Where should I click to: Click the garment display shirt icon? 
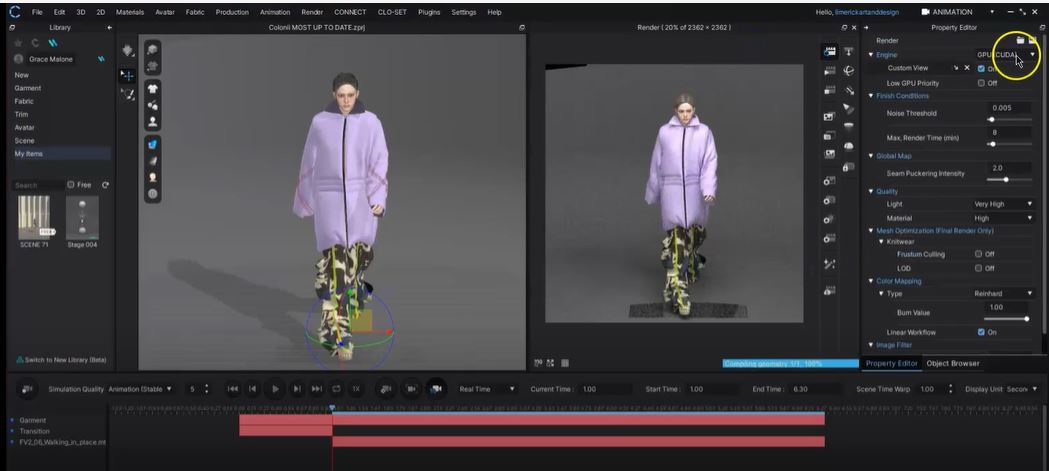[x=153, y=88]
